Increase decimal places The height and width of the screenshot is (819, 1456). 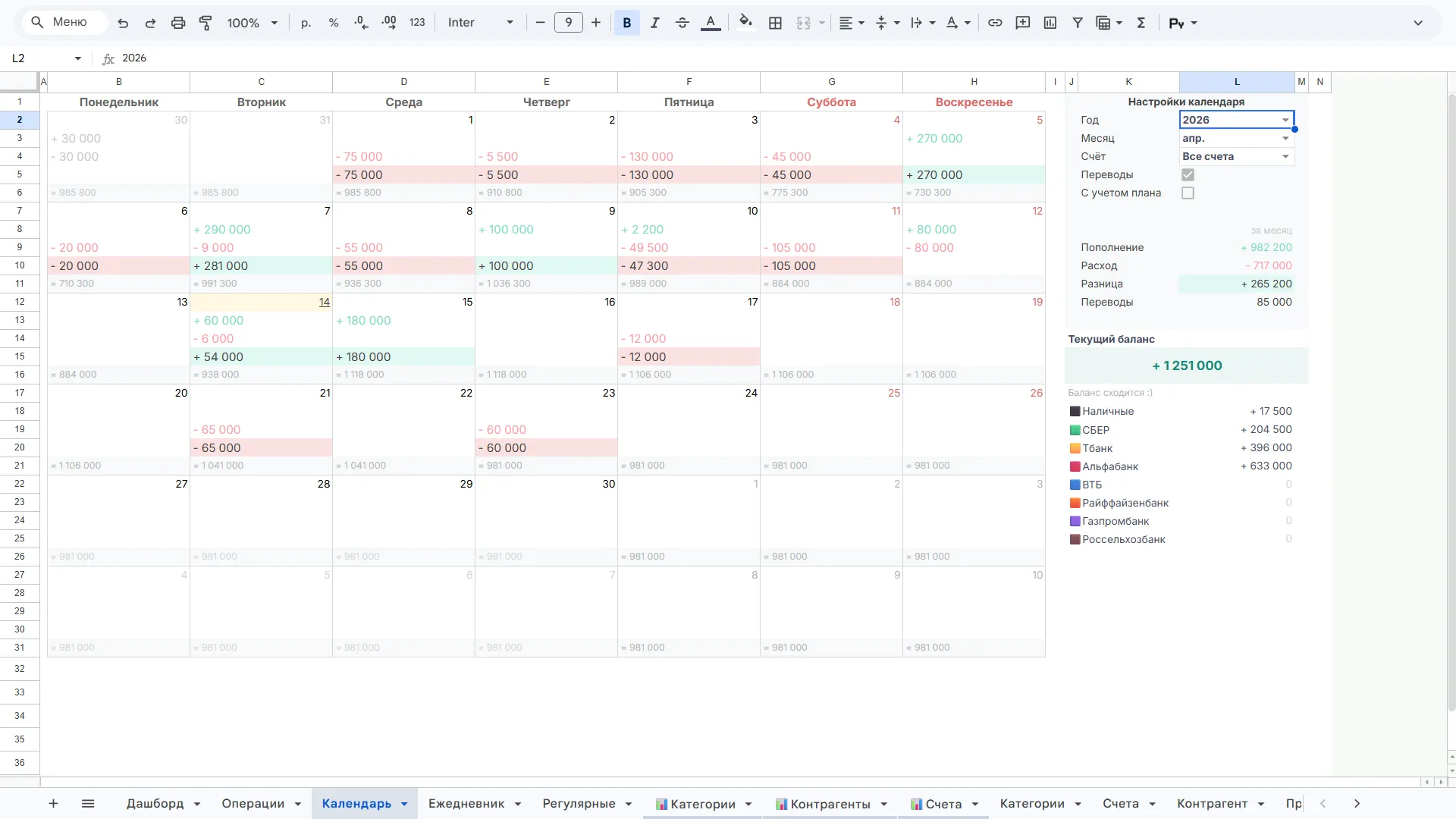pyautogui.click(x=389, y=23)
